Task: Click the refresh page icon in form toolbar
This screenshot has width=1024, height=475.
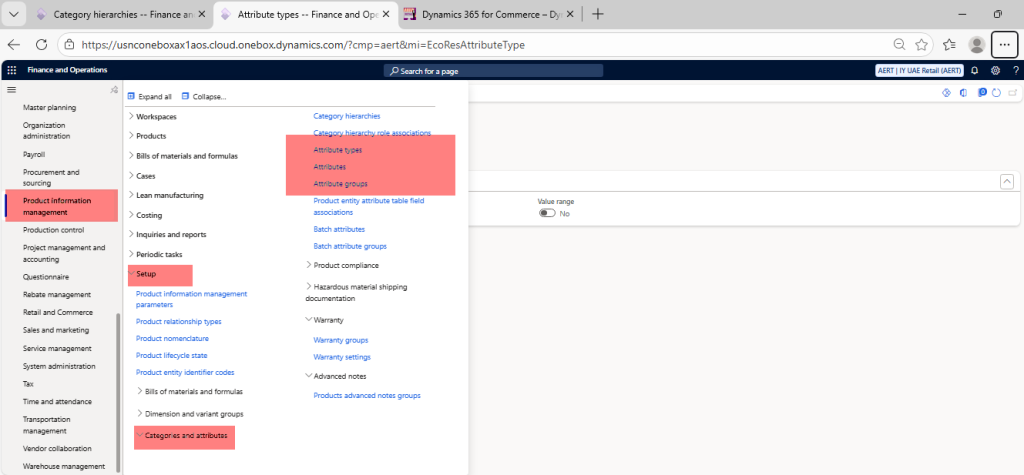Action: [996, 93]
